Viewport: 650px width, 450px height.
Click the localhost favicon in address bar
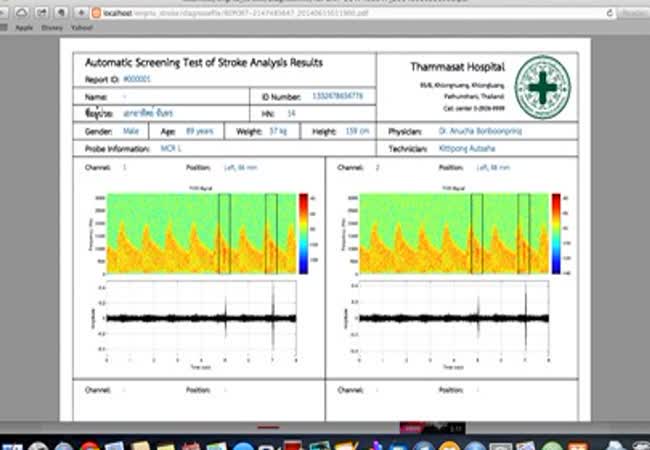(x=98, y=12)
